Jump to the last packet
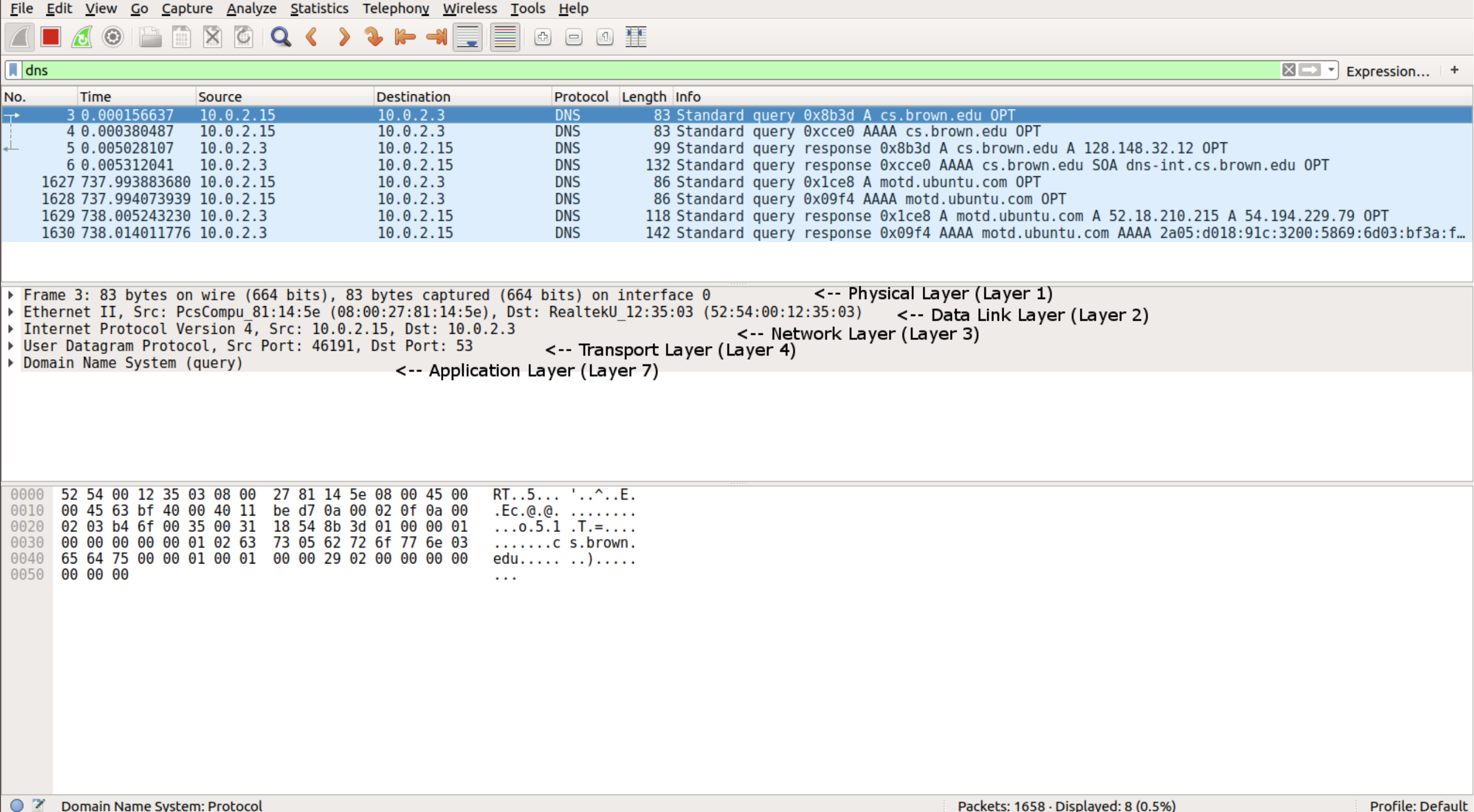The image size is (1474, 812). (435, 37)
